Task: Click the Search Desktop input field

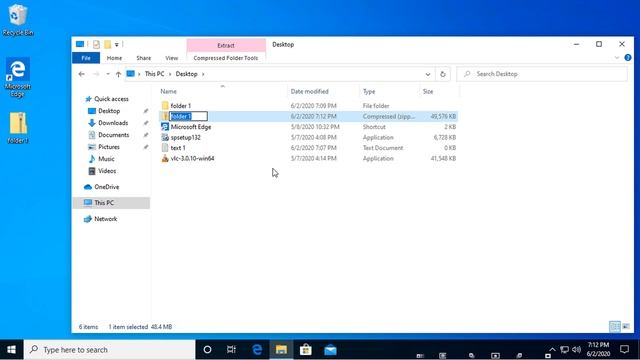Action: [542, 74]
